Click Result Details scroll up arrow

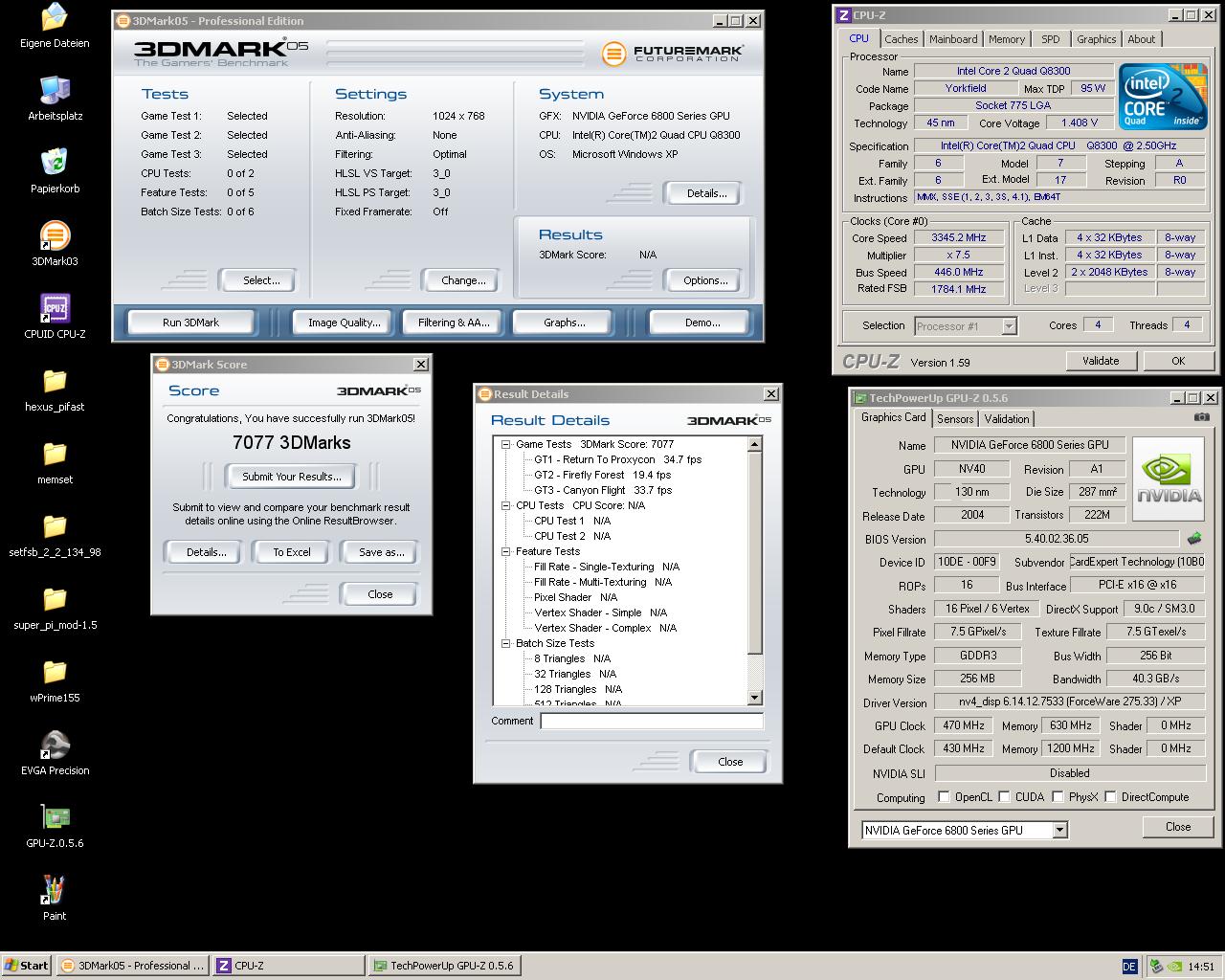754,444
